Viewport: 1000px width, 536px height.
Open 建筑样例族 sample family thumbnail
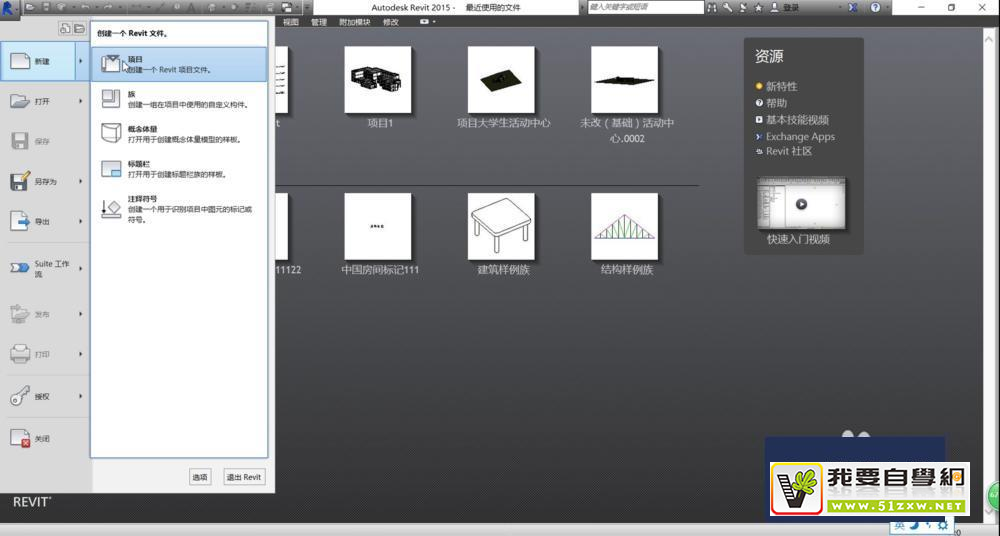click(x=501, y=227)
